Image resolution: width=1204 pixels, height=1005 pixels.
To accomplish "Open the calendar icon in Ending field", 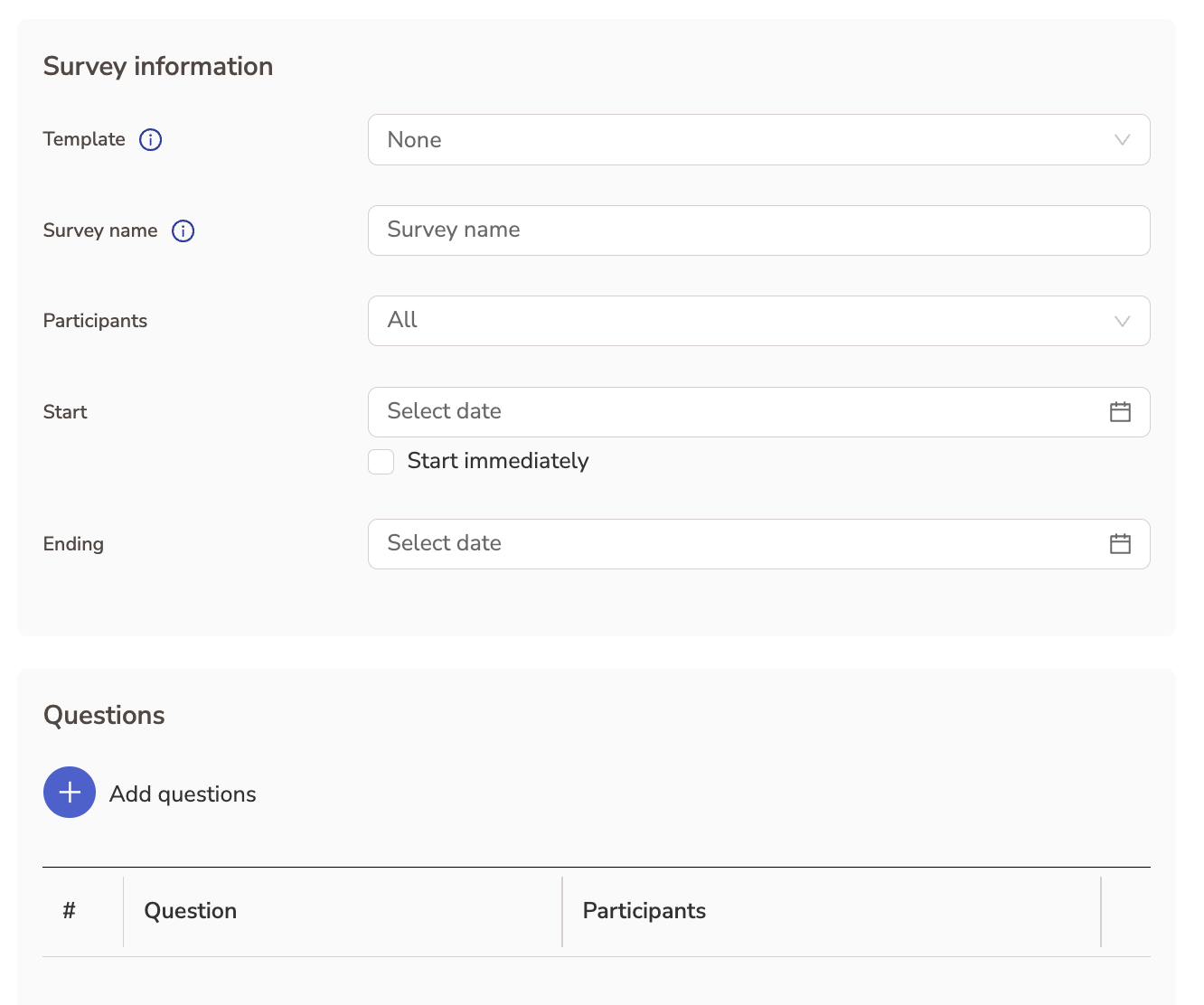I will [1120, 544].
